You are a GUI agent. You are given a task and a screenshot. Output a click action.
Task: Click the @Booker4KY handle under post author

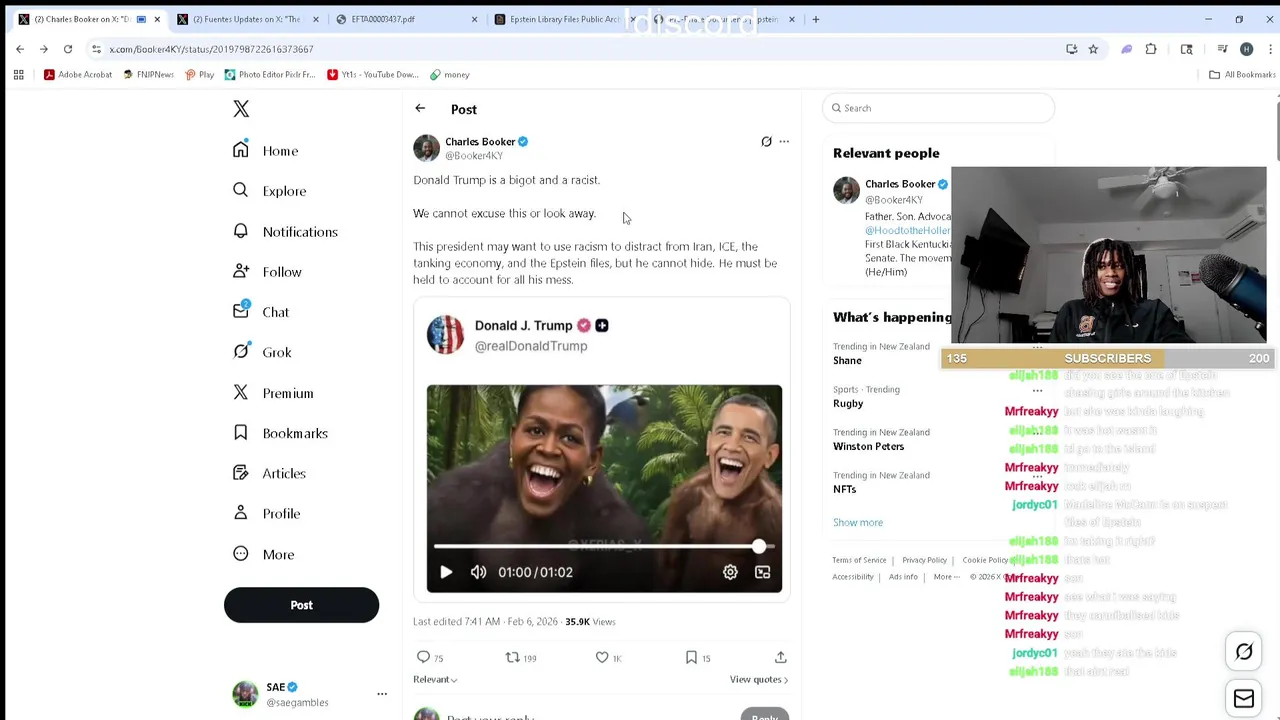point(474,156)
